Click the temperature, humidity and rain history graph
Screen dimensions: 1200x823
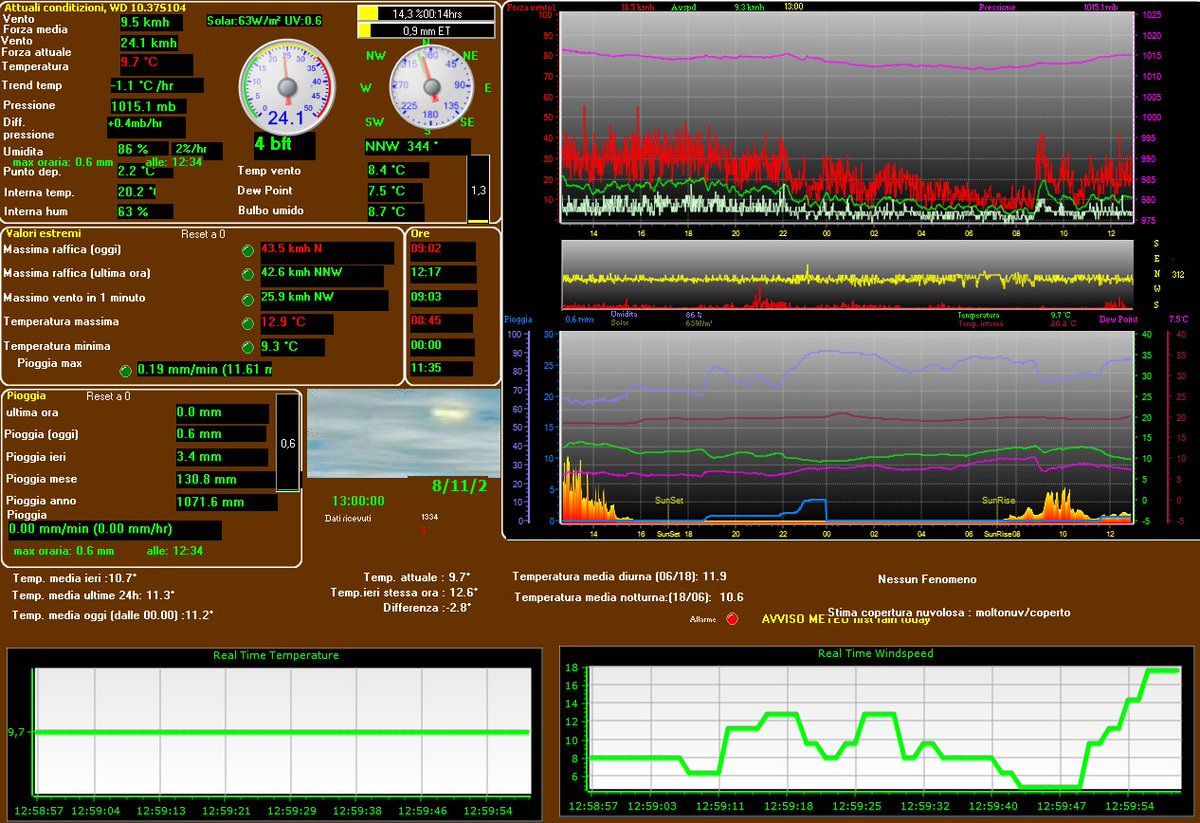coord(846,427)
